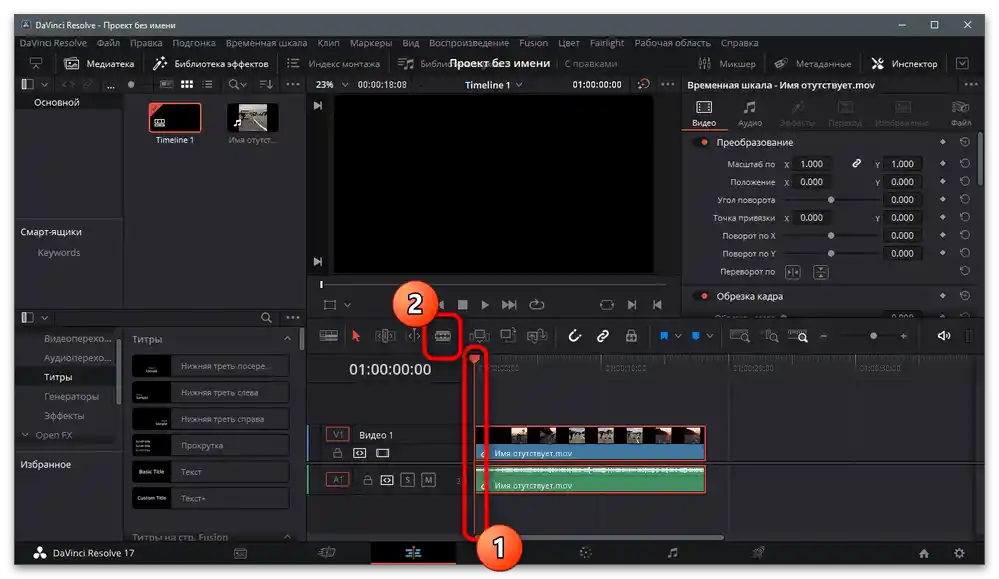The width and height of the screenshot is (999, 579).
Task: Expand the Open FX tree item
Action: [25, 435]
